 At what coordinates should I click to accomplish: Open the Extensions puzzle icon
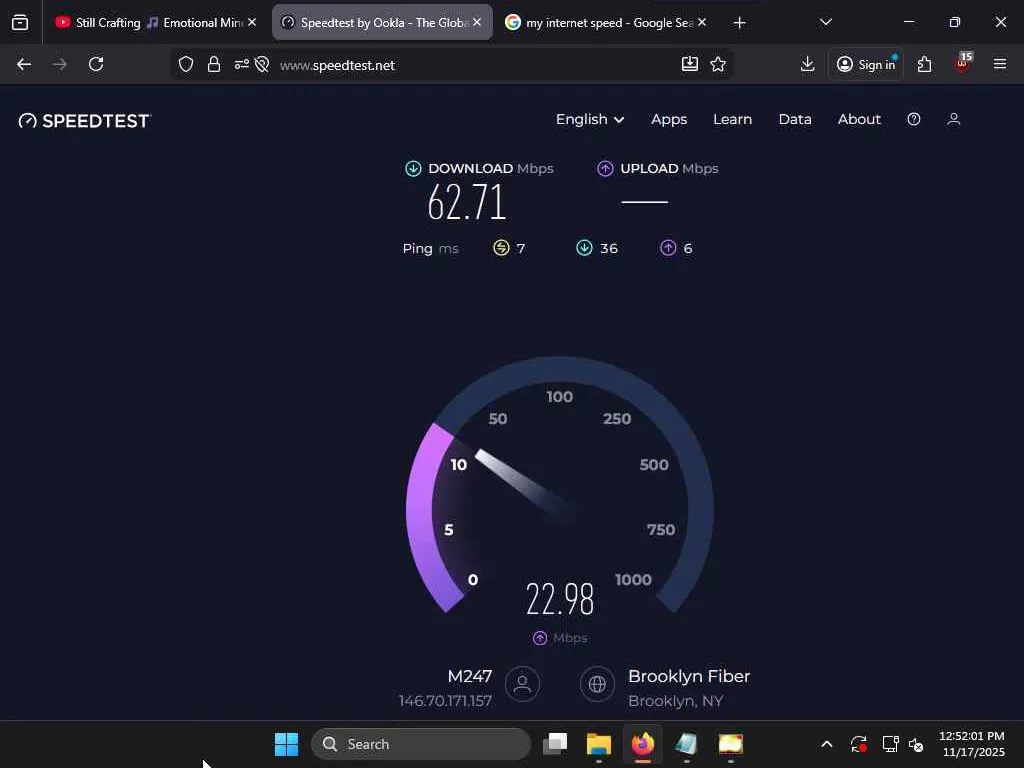click(924, 64)
